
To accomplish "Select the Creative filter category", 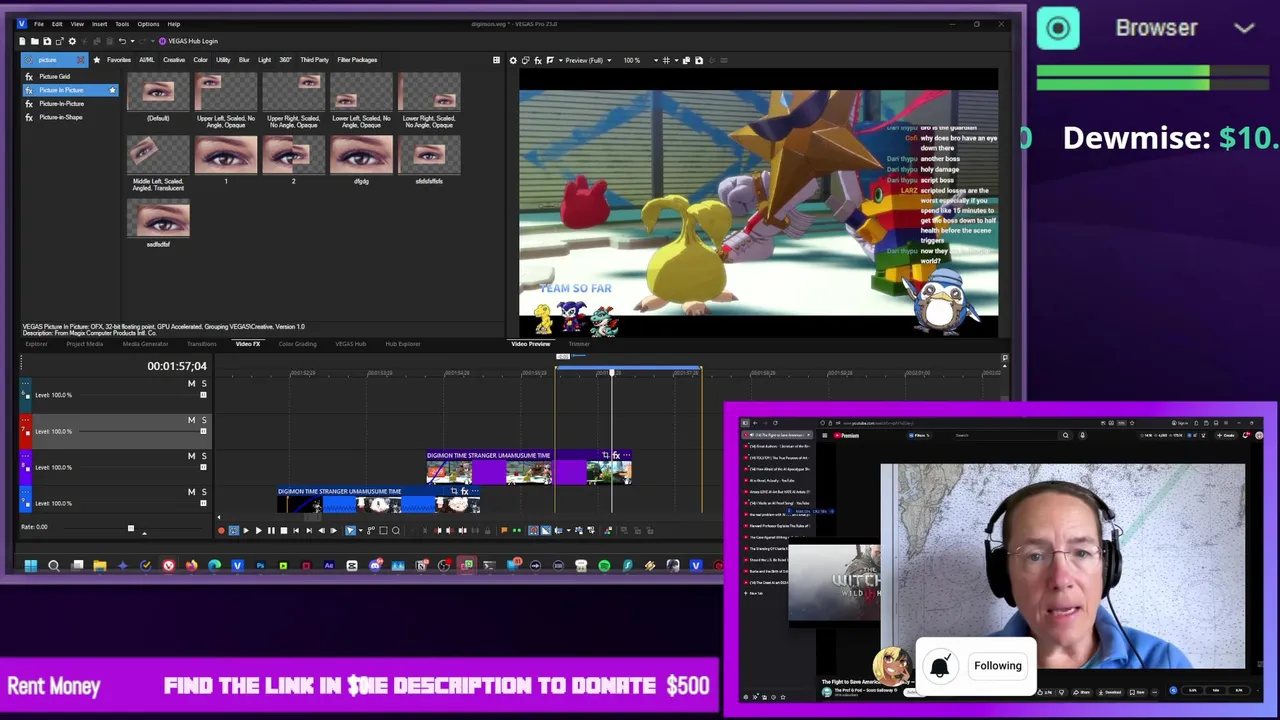I will (174, 60).
